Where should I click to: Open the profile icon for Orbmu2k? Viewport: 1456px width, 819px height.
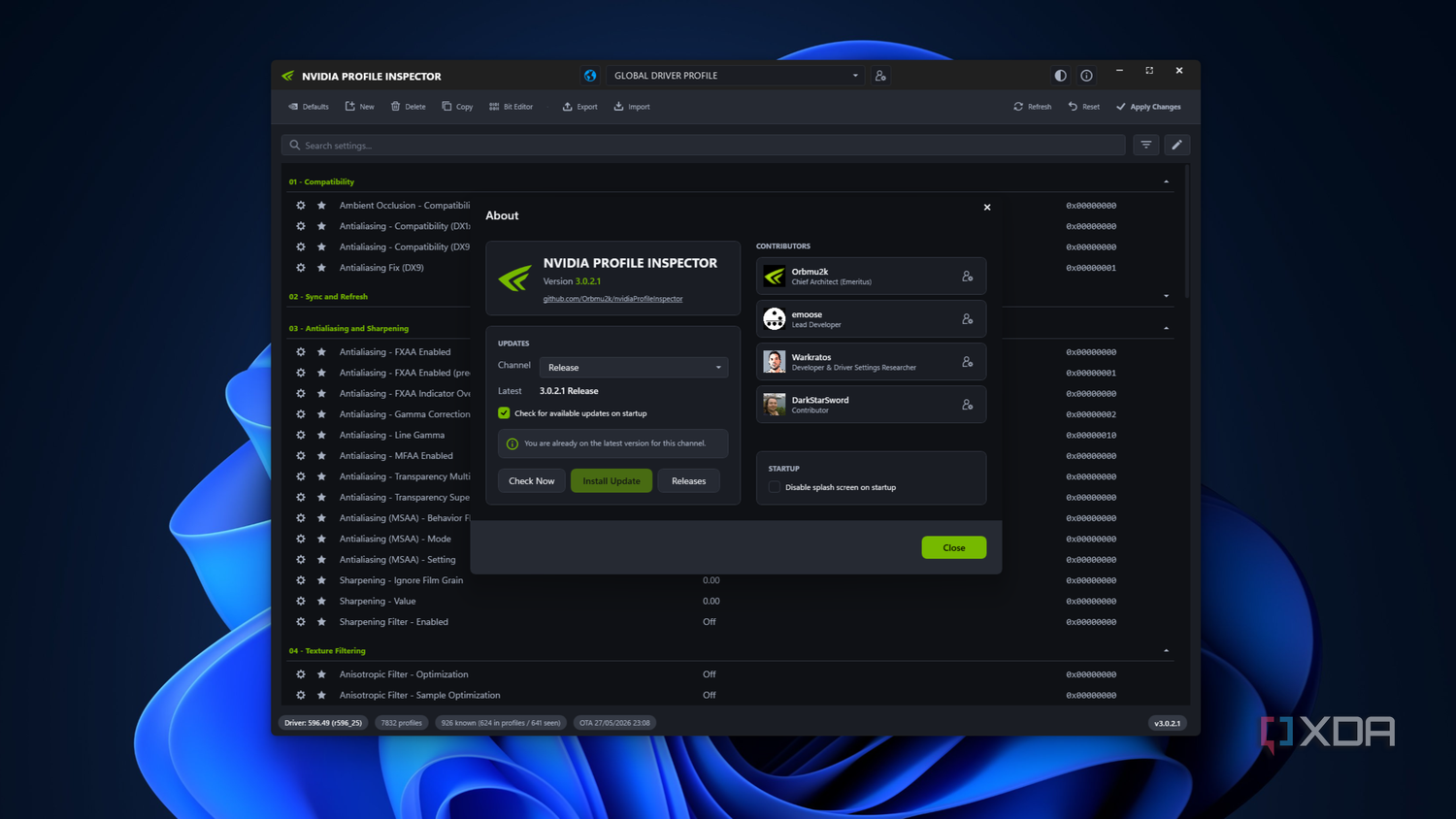pos(968,277)
